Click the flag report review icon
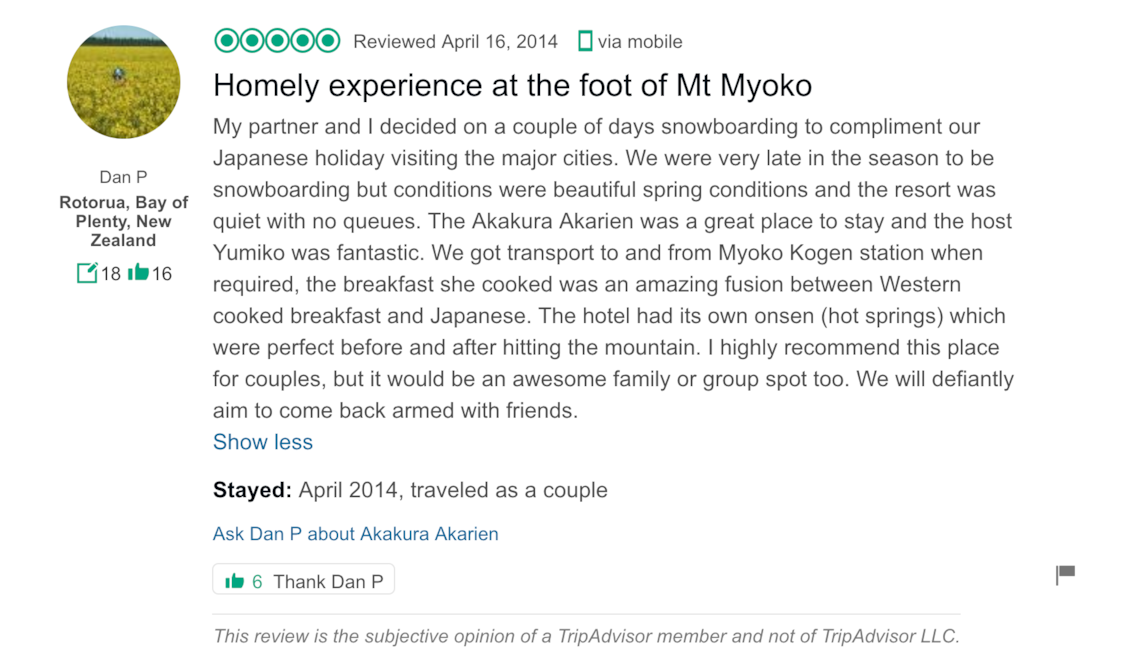 pos(1065,575)
